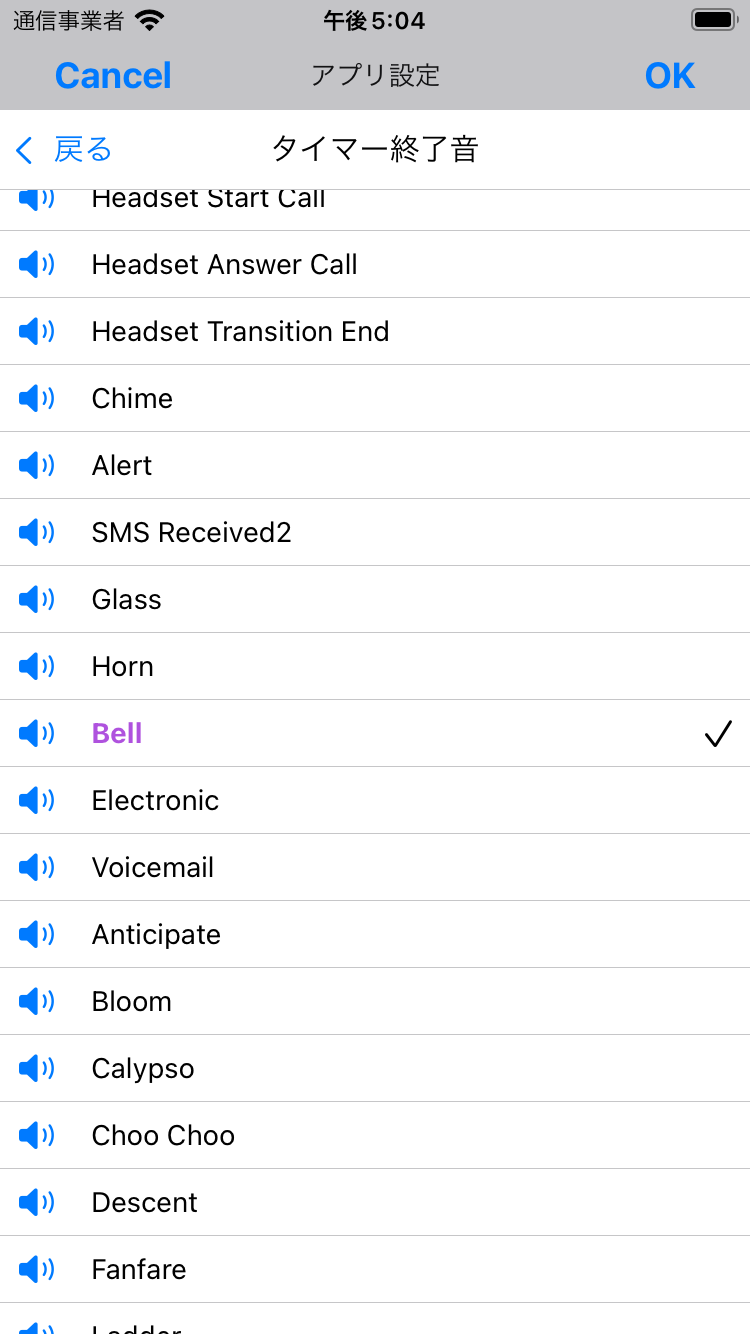The height and width of the screenshot is (1334, 750).
Task: Cancel the app settings dialog
Action: point(113,76)
